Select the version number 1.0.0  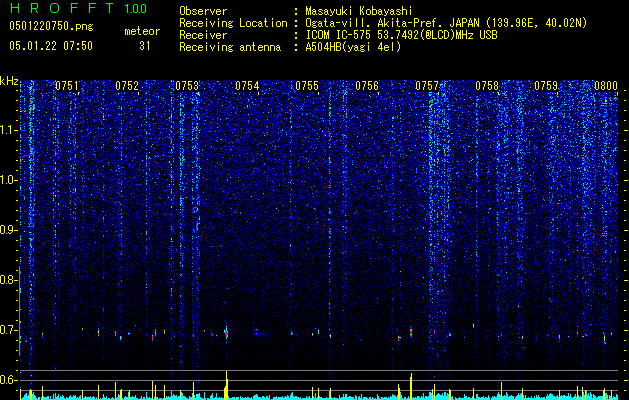click(135, 8)
